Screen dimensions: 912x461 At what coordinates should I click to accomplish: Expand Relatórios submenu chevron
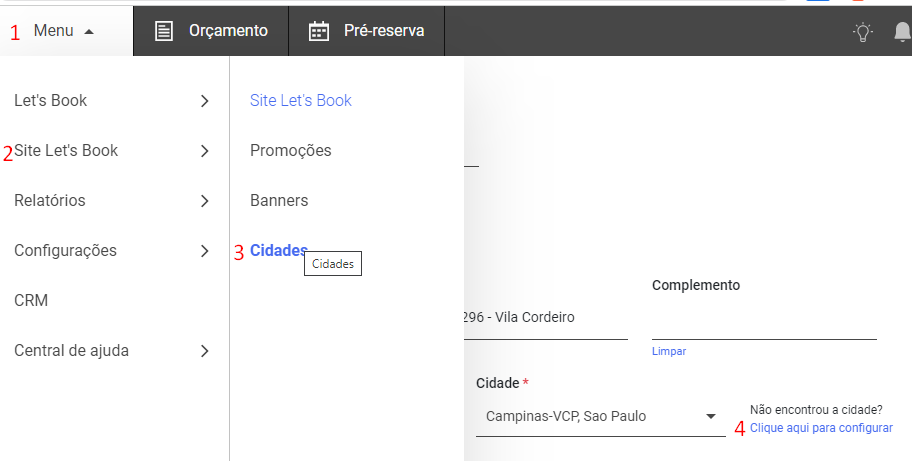coord(204,201)
